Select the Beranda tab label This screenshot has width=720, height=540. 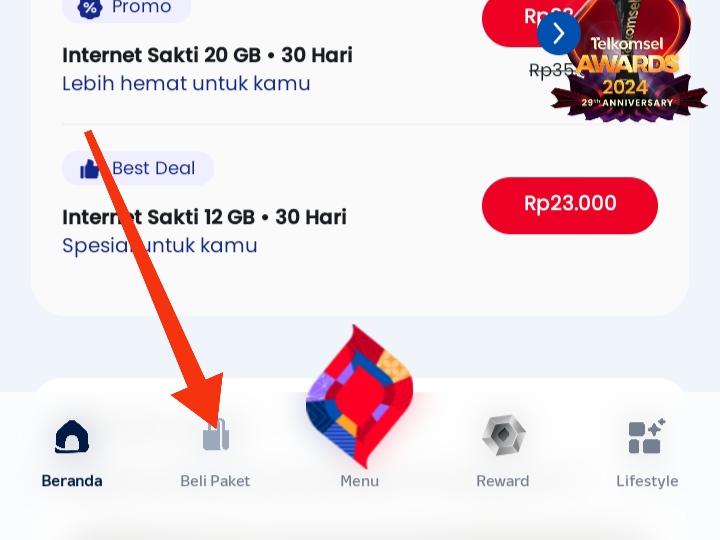pos(72,481)
